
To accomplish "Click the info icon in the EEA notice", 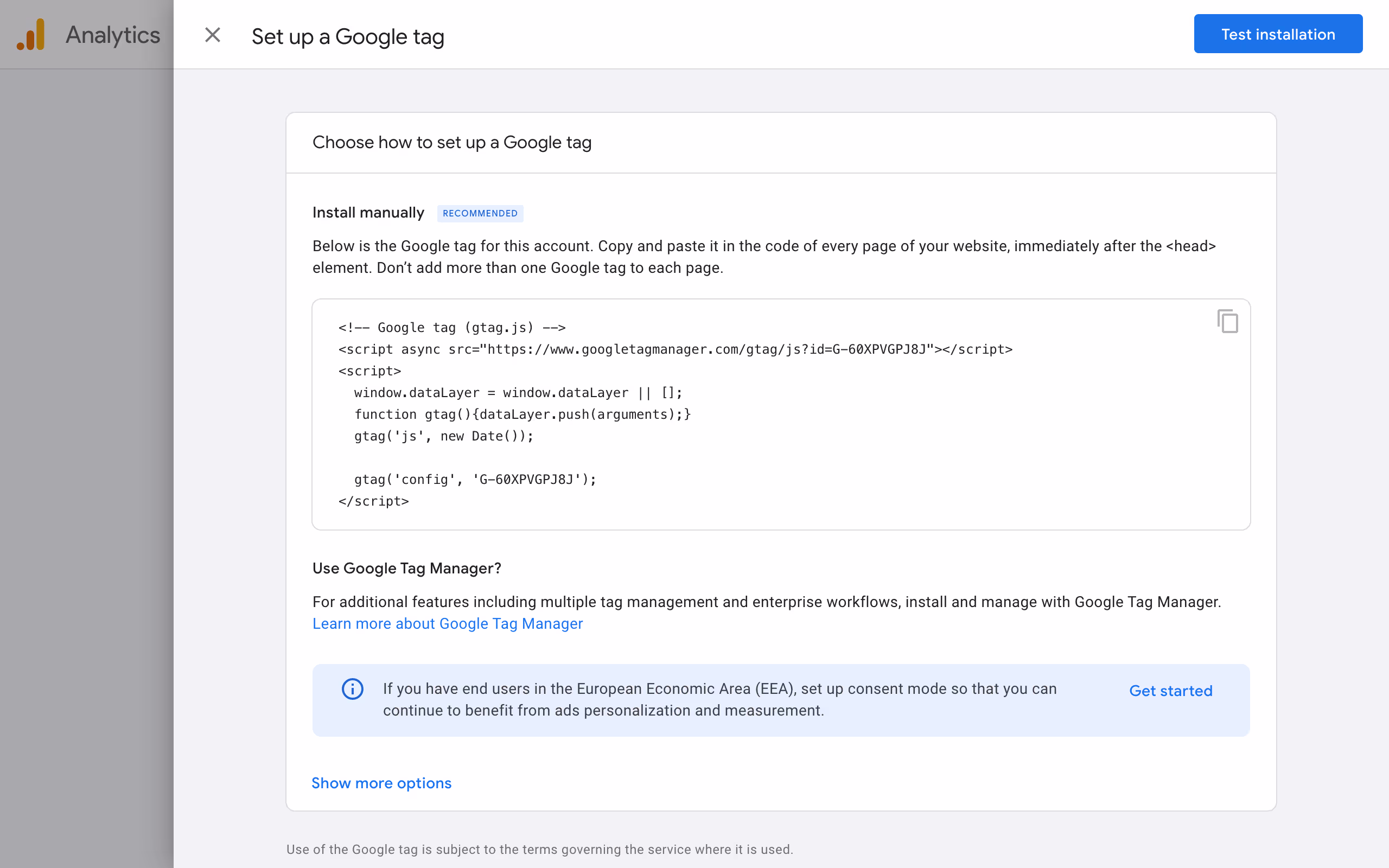I will [x=353, y=689].
